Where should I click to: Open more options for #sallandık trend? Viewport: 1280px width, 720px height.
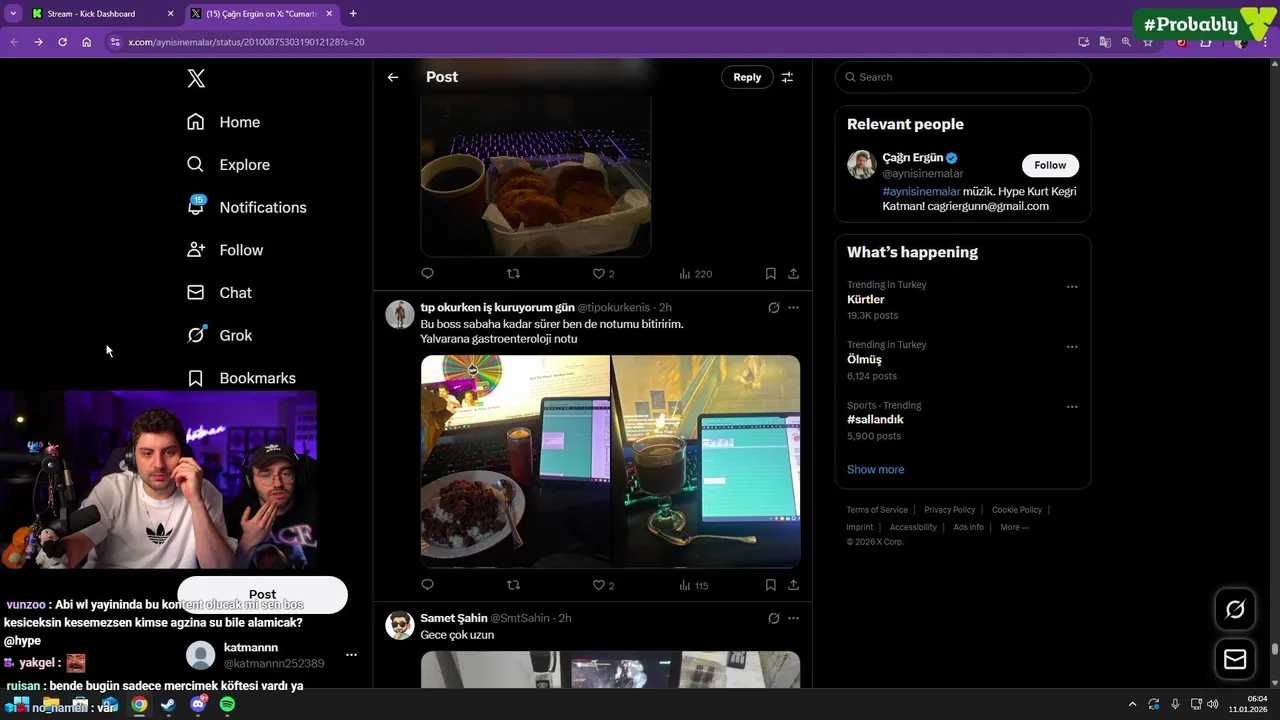pyautogui.click(x=1072, y=407)
